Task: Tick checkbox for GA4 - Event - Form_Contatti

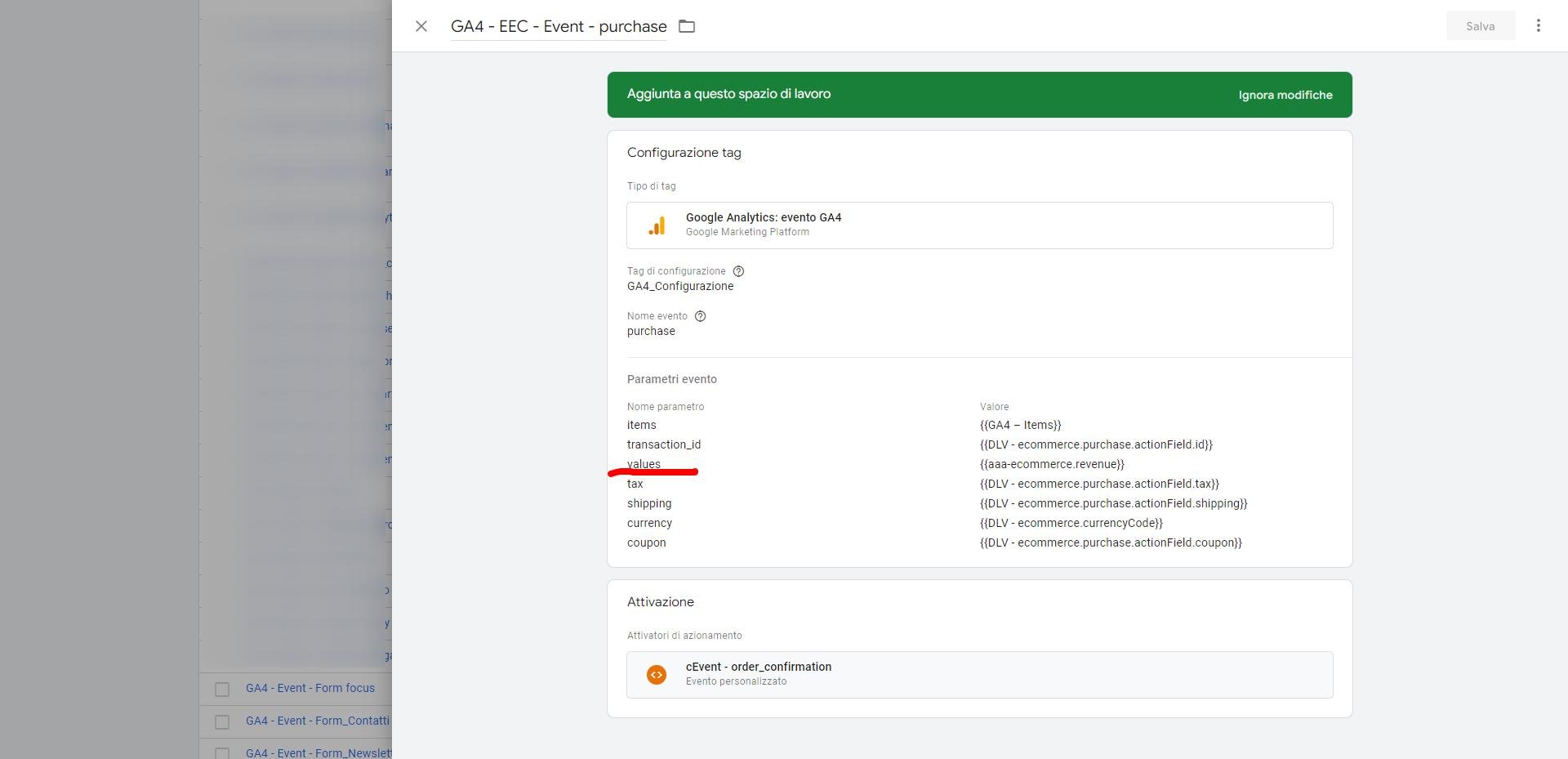Action: point(222,721)
